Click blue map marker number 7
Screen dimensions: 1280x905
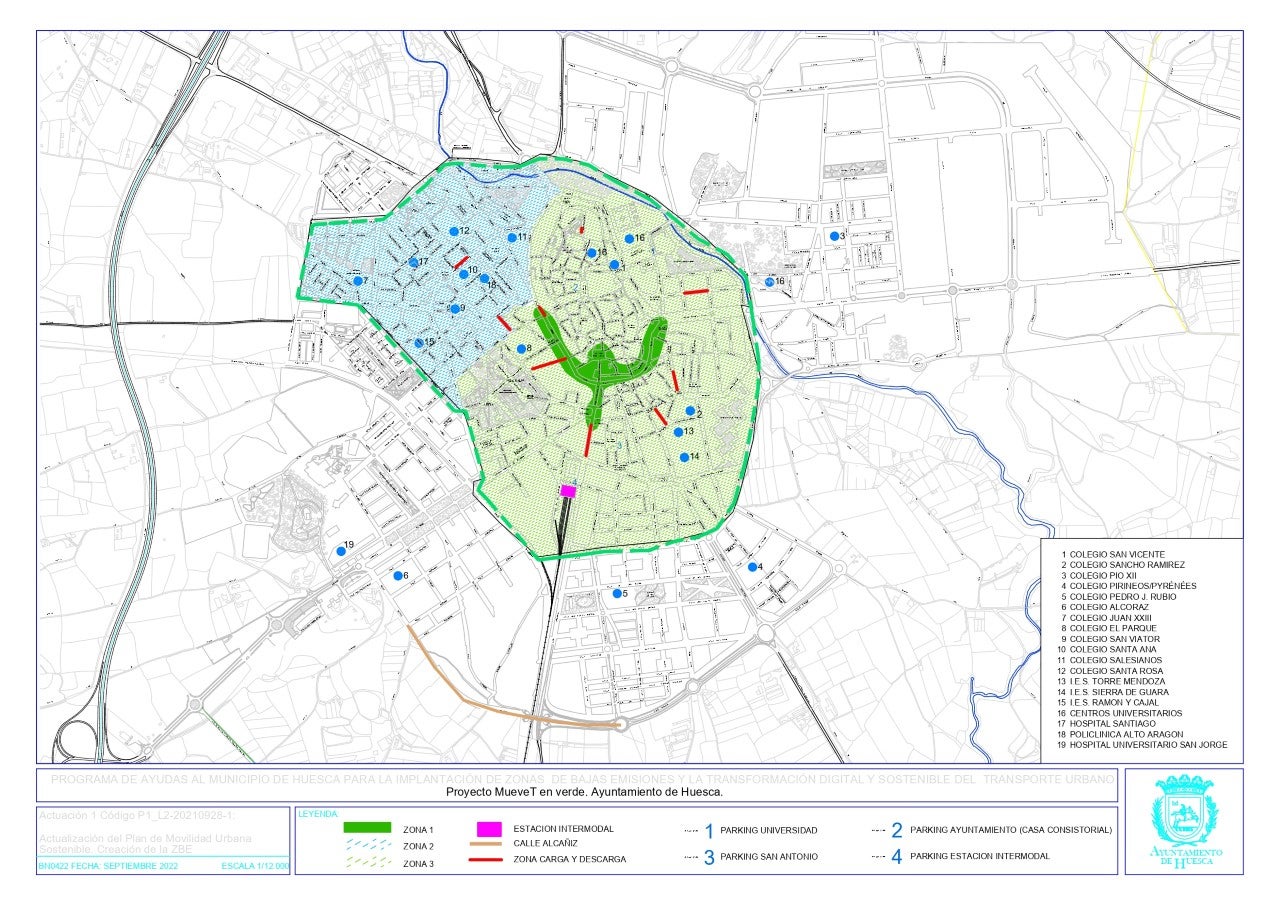pos(358,281)
